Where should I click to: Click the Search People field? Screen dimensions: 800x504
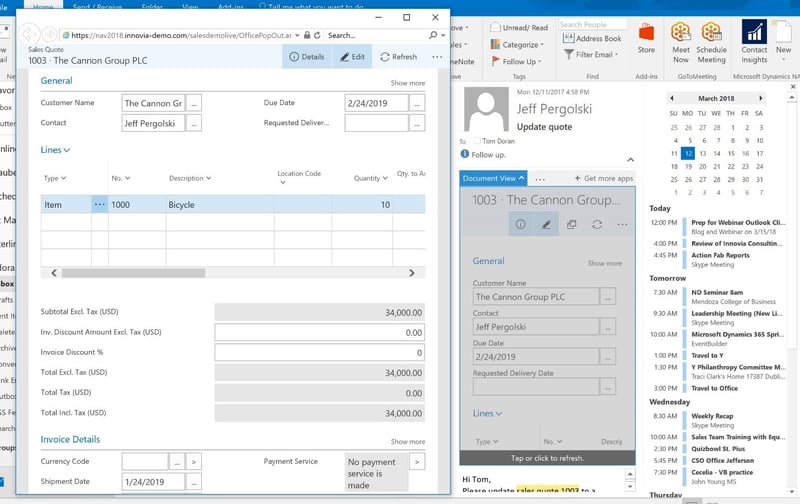[x=592, y=24]
